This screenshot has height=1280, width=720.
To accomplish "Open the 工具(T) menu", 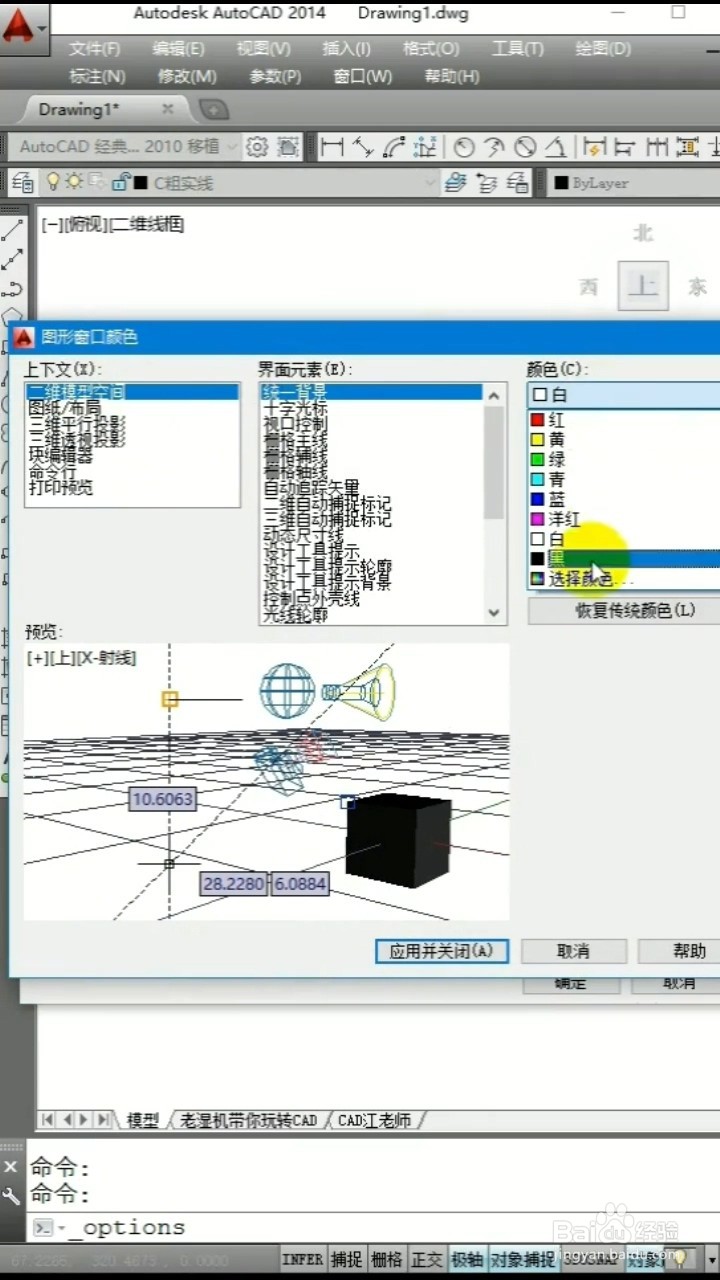I will coord(517,49).
